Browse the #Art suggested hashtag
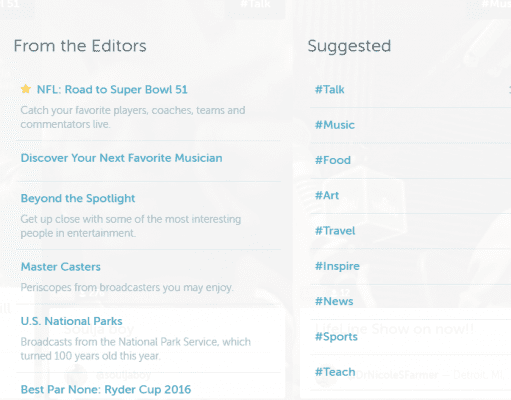511x400 pixels. (327, 196)
